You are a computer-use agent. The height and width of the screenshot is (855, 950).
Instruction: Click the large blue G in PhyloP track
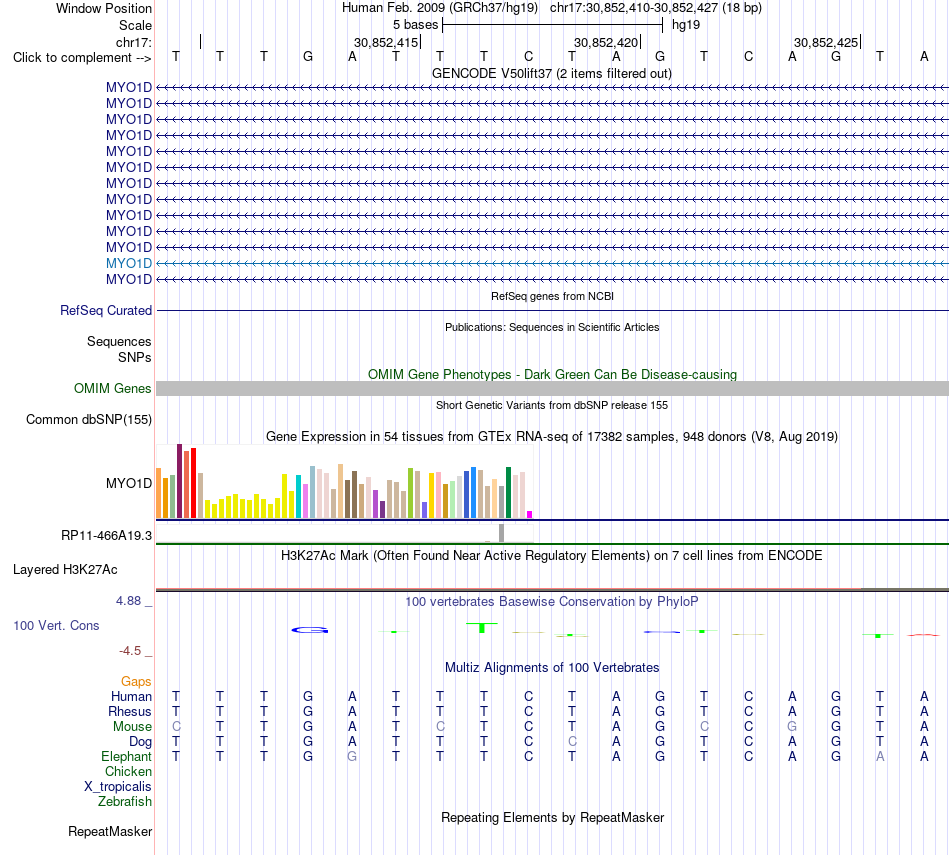click(x=310, y=630)
